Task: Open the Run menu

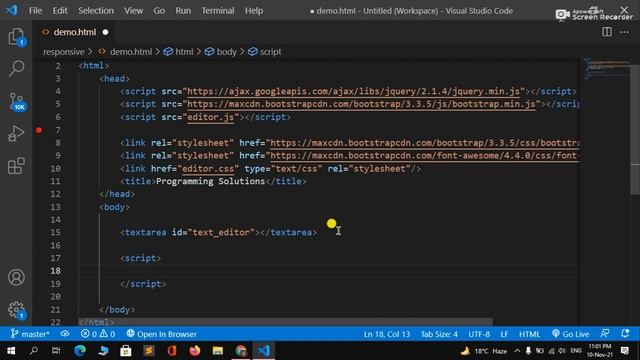Action: tap(183, 11)
